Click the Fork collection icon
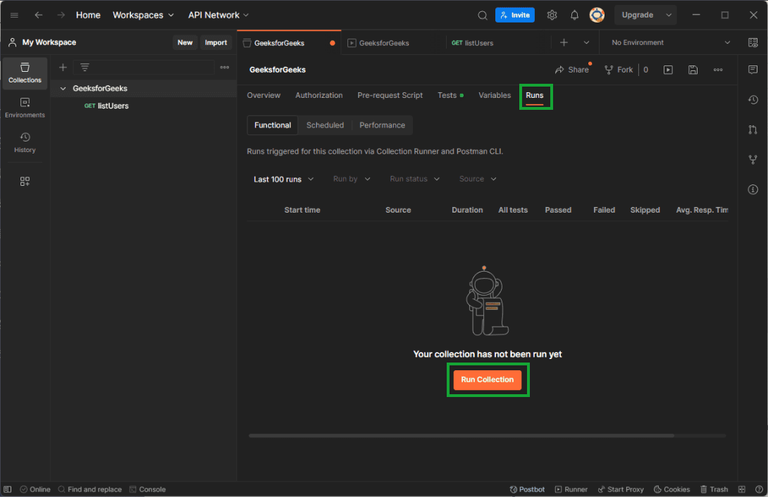 (x=619, y=70)
